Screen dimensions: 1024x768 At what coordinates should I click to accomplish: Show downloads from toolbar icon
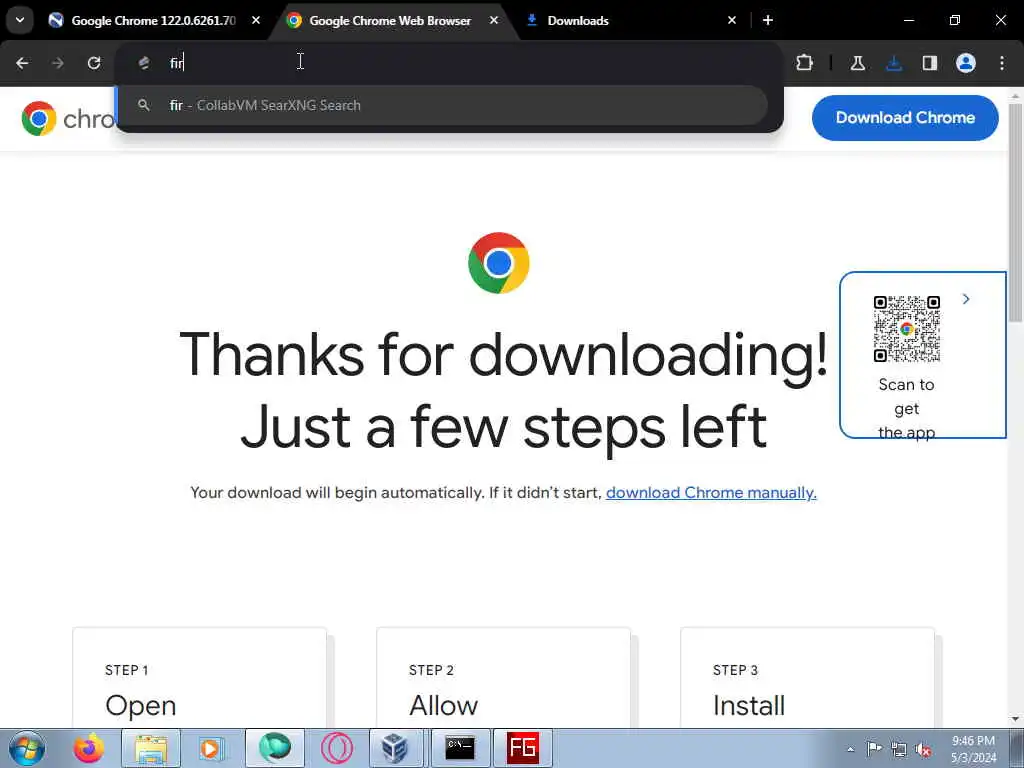(894, 63)
